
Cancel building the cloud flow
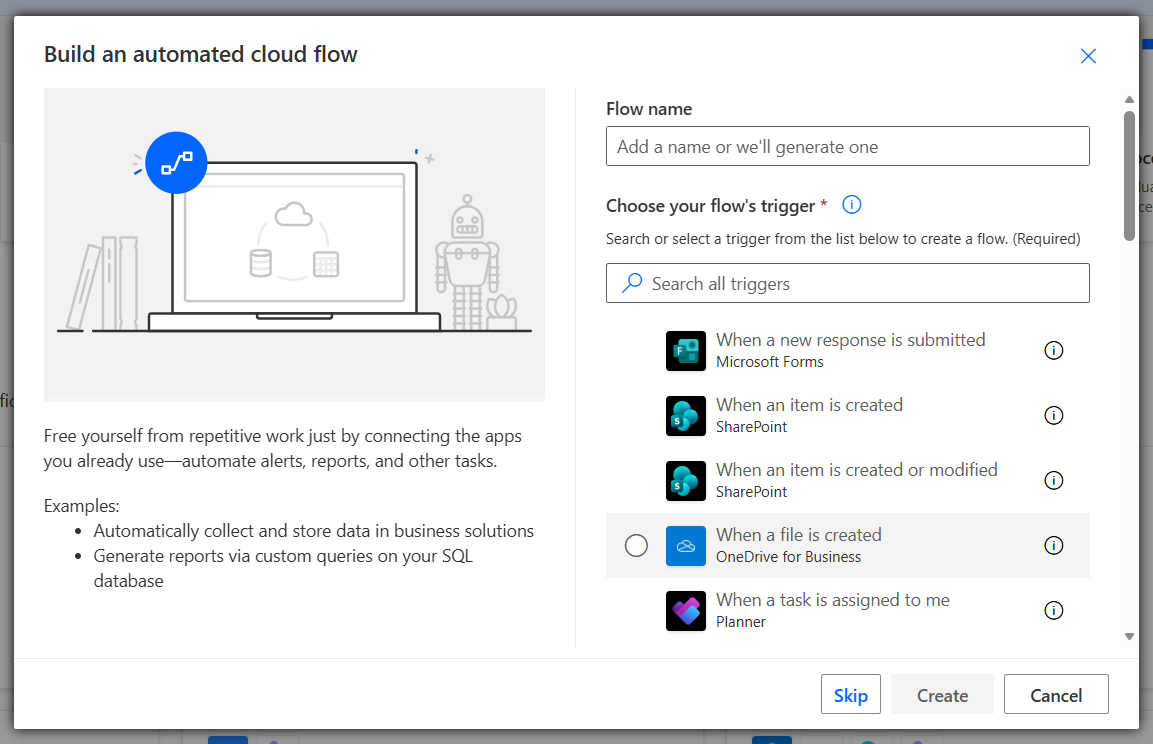1056,694
